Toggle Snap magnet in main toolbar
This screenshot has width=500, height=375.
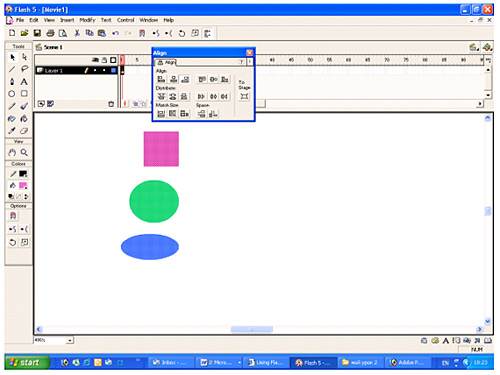(x=142, y=33)
